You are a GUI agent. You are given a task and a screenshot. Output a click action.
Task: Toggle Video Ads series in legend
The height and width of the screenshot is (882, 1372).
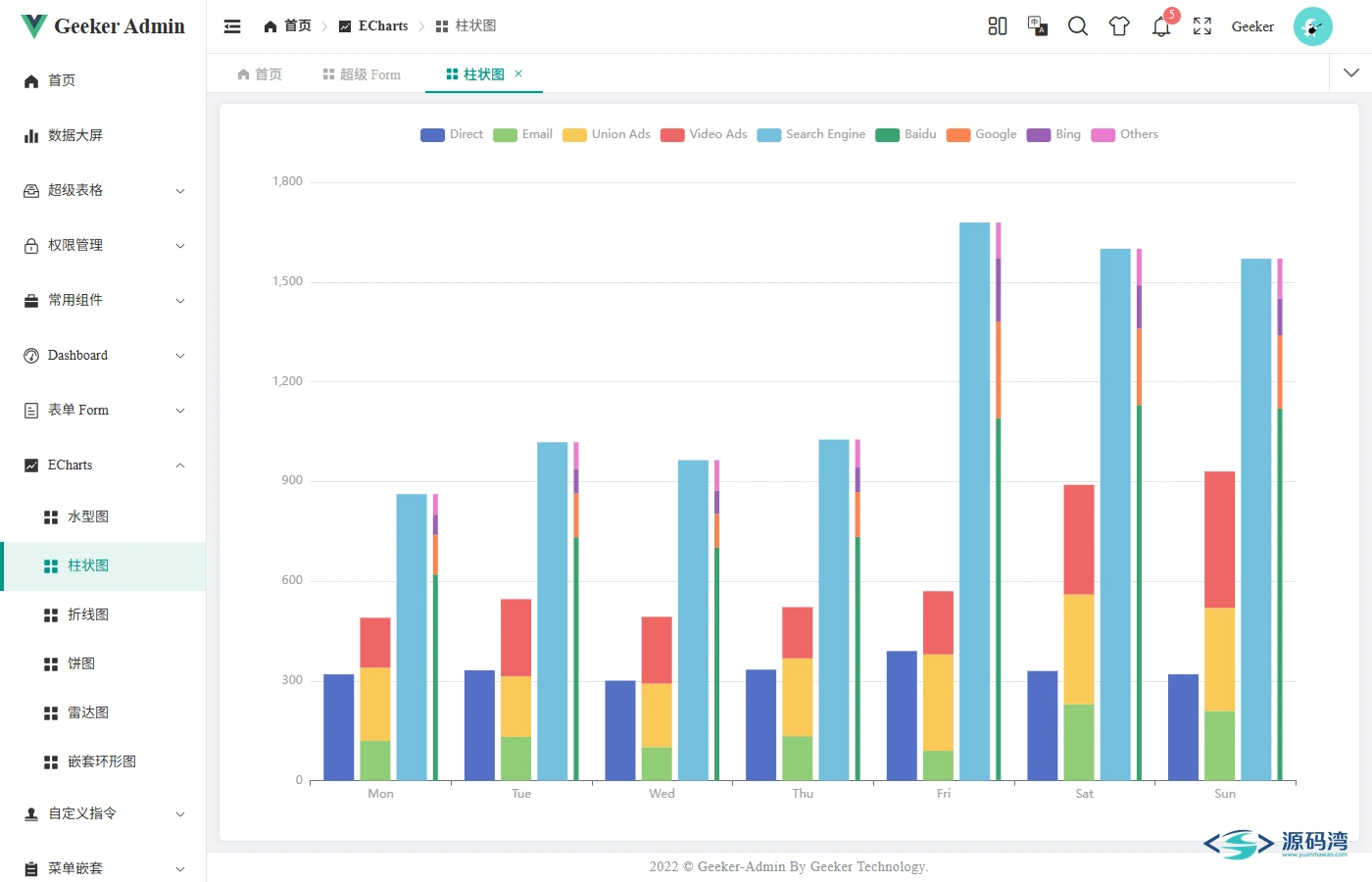(x=704, y=134)
